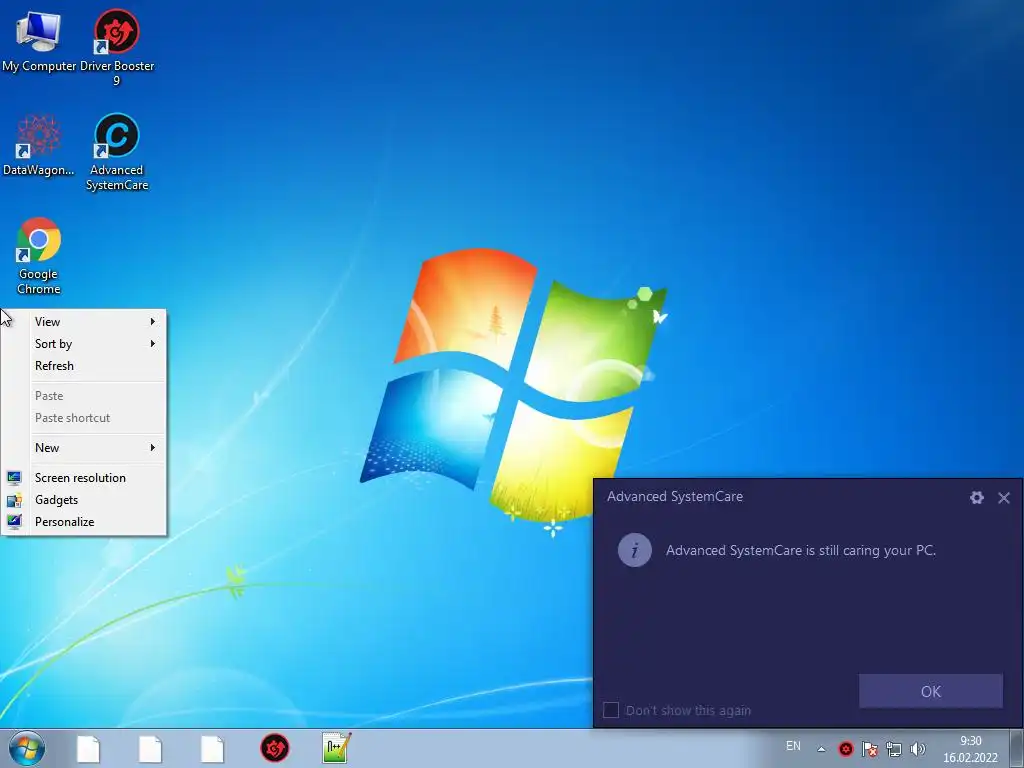This screenshot has height=768, width=1024.
Task: Choose Gadgets in the context menu
Action: 84,500
